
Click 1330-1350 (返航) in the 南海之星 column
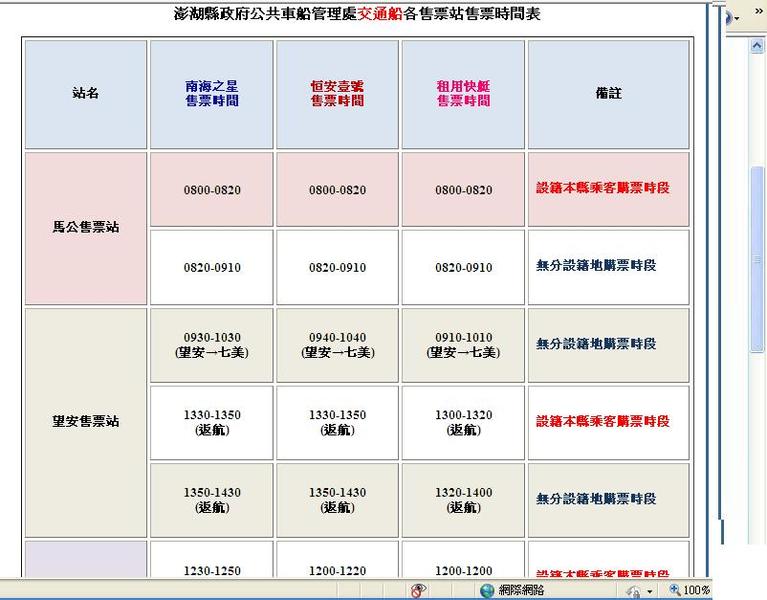[211, 423]
